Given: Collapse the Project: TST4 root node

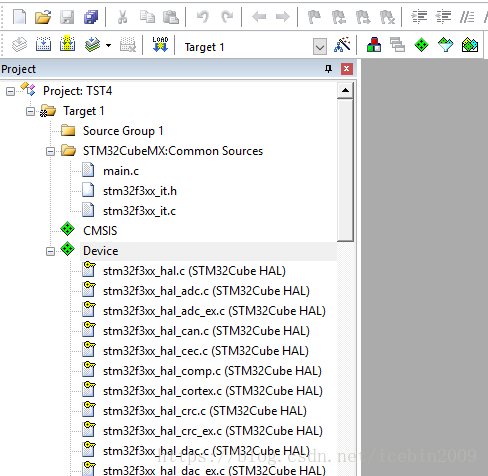Looking at the screenshot, I should click(x=10, y=91).
